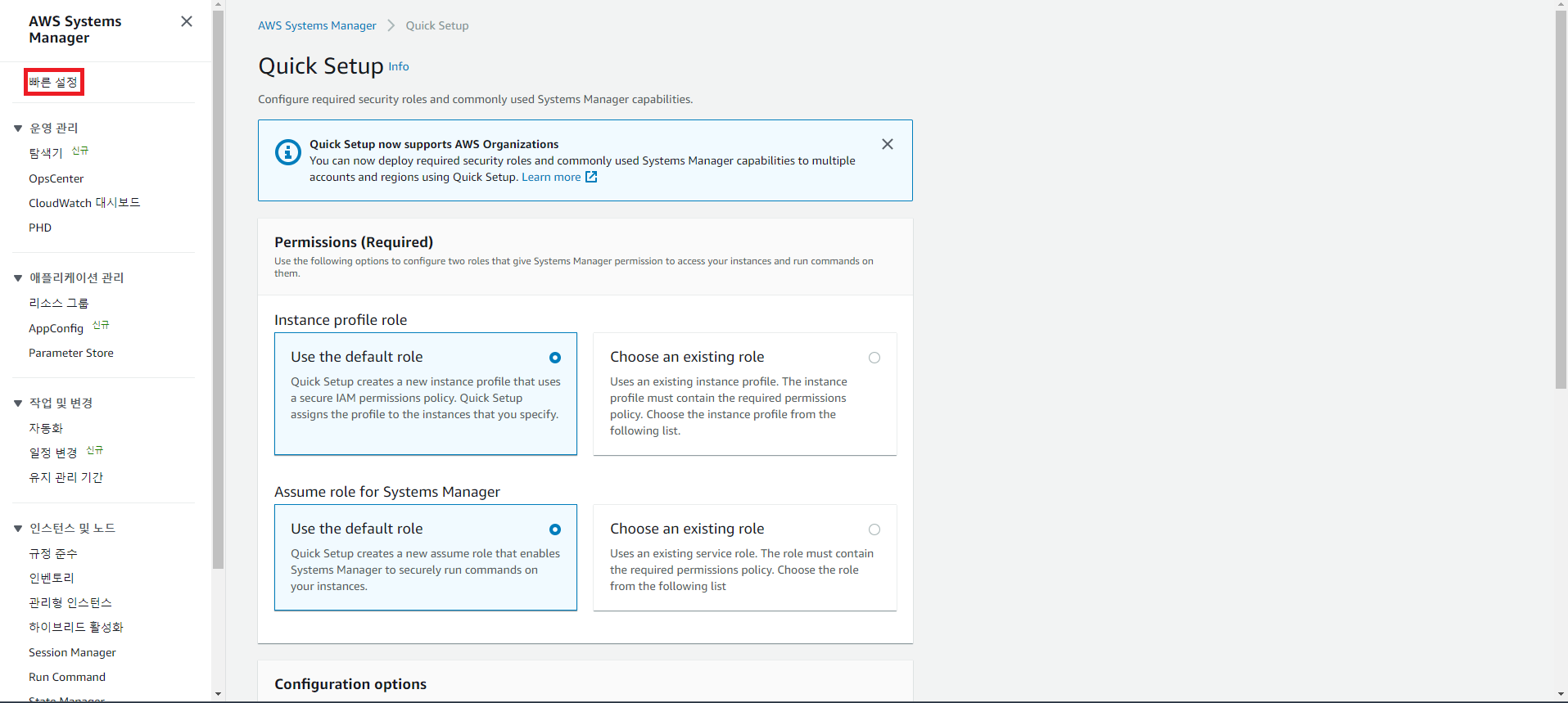Open 규정 준수 in the sidebar
This screenshot has height=703, width=1568.
(x=53, y=553)
